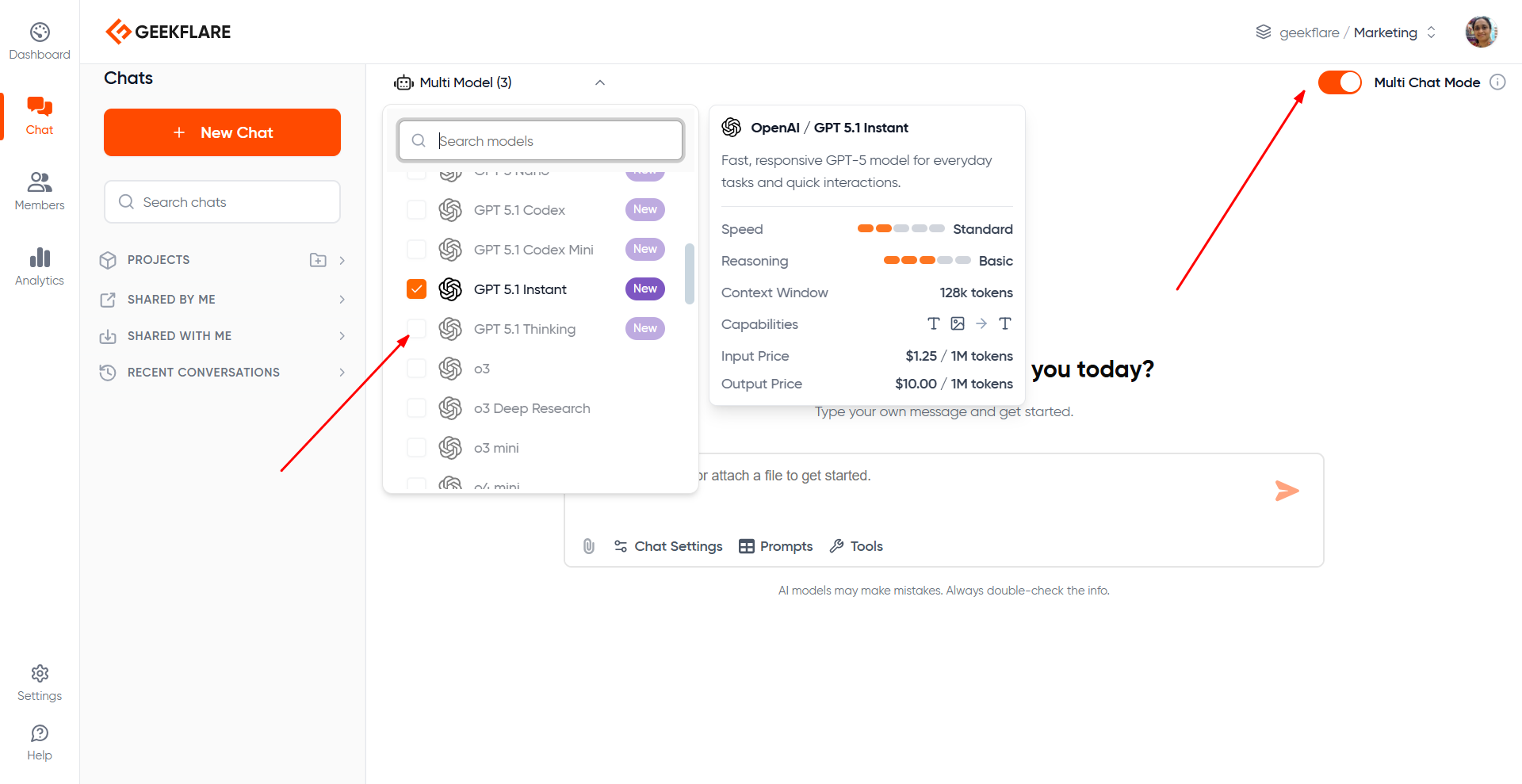The image size is (1522, 784).
Task: Open Settings in the sidebar
Action: point(40,683)
